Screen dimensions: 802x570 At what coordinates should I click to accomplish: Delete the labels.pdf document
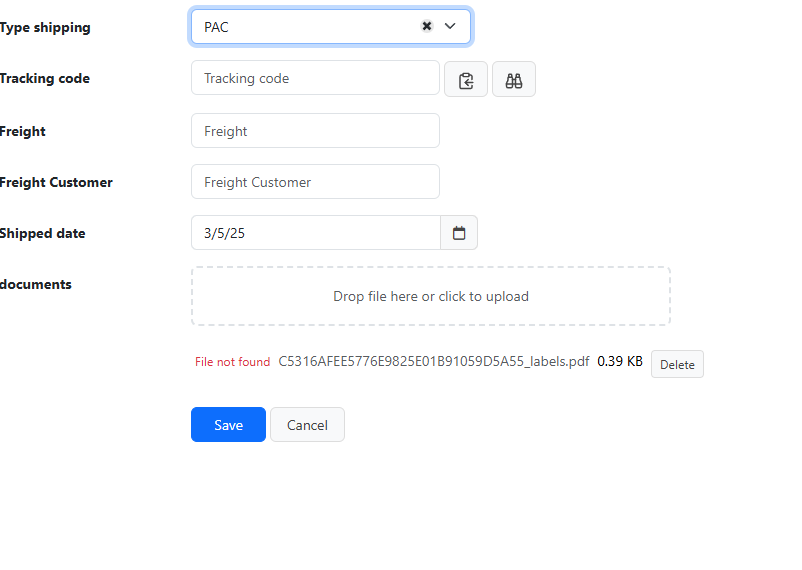point(677,364)
